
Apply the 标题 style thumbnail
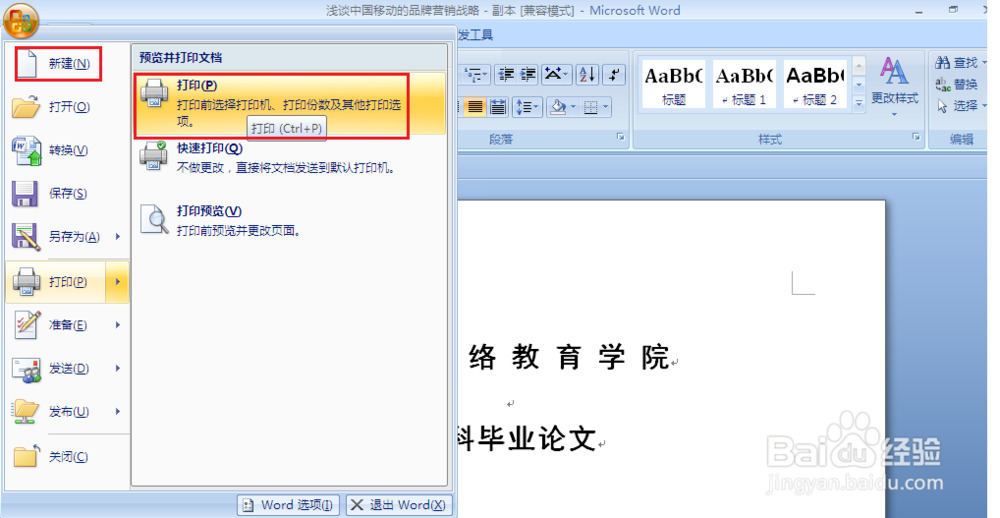673,84
